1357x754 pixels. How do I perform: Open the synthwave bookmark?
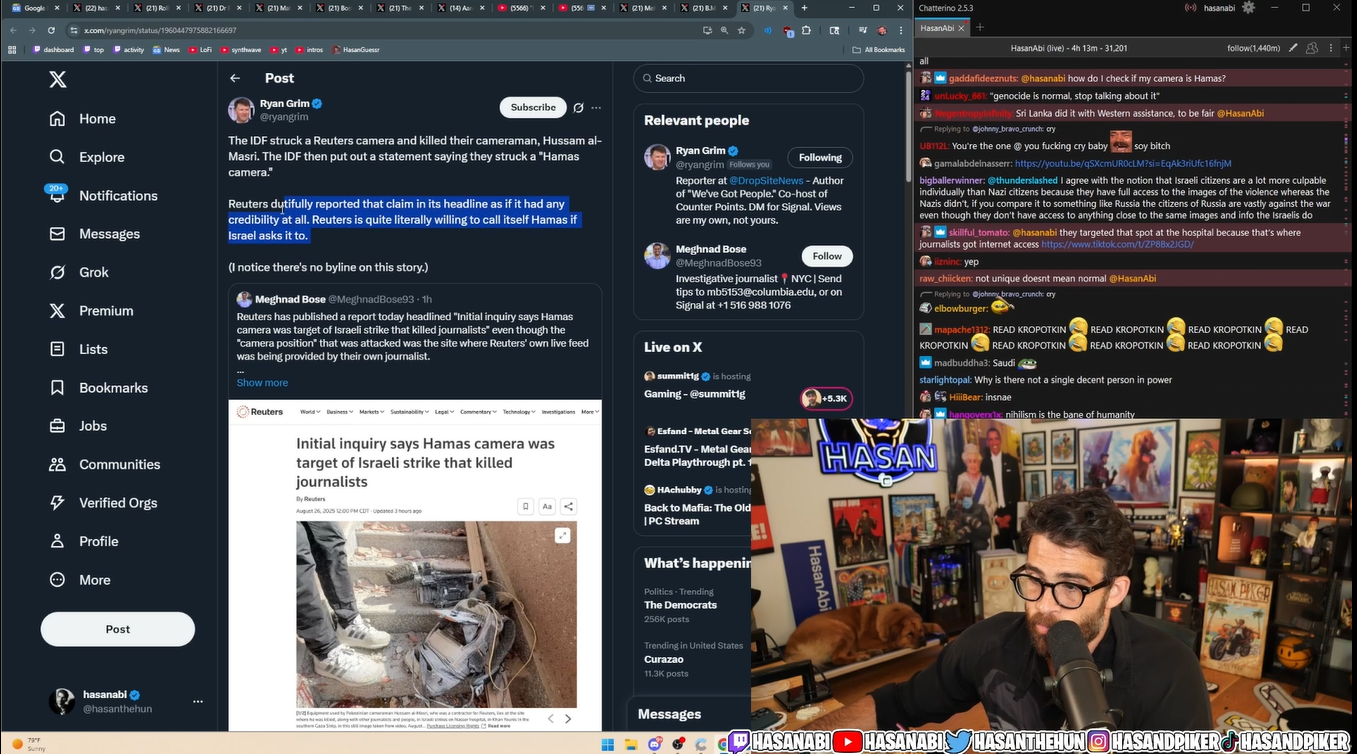[240, 49]
